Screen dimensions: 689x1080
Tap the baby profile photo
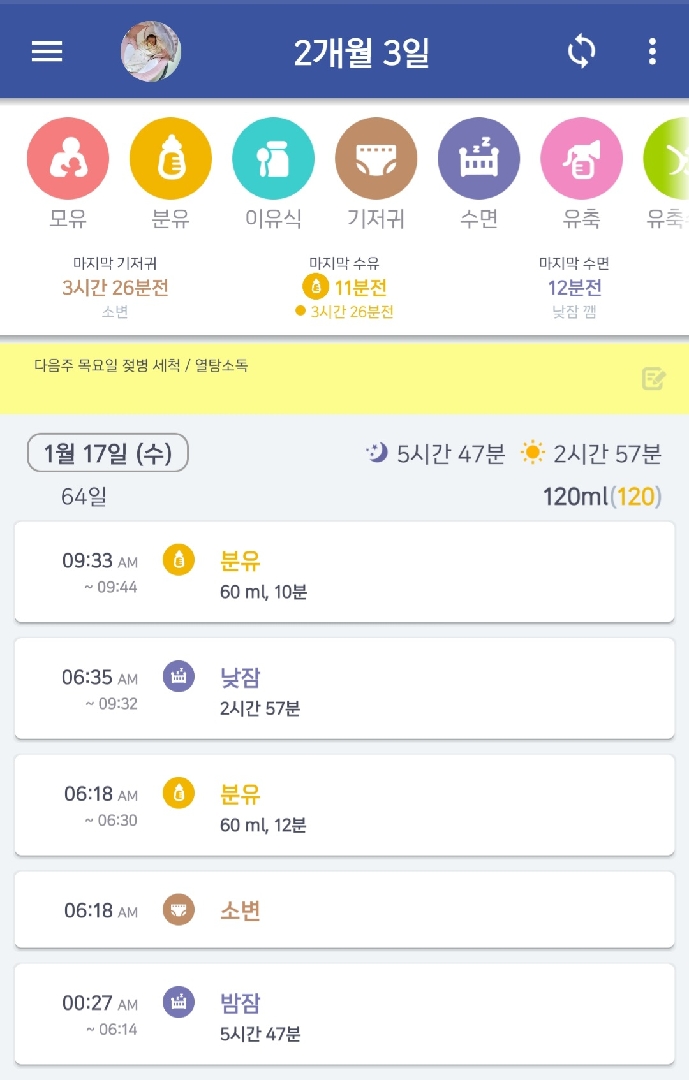pos(151,52)
